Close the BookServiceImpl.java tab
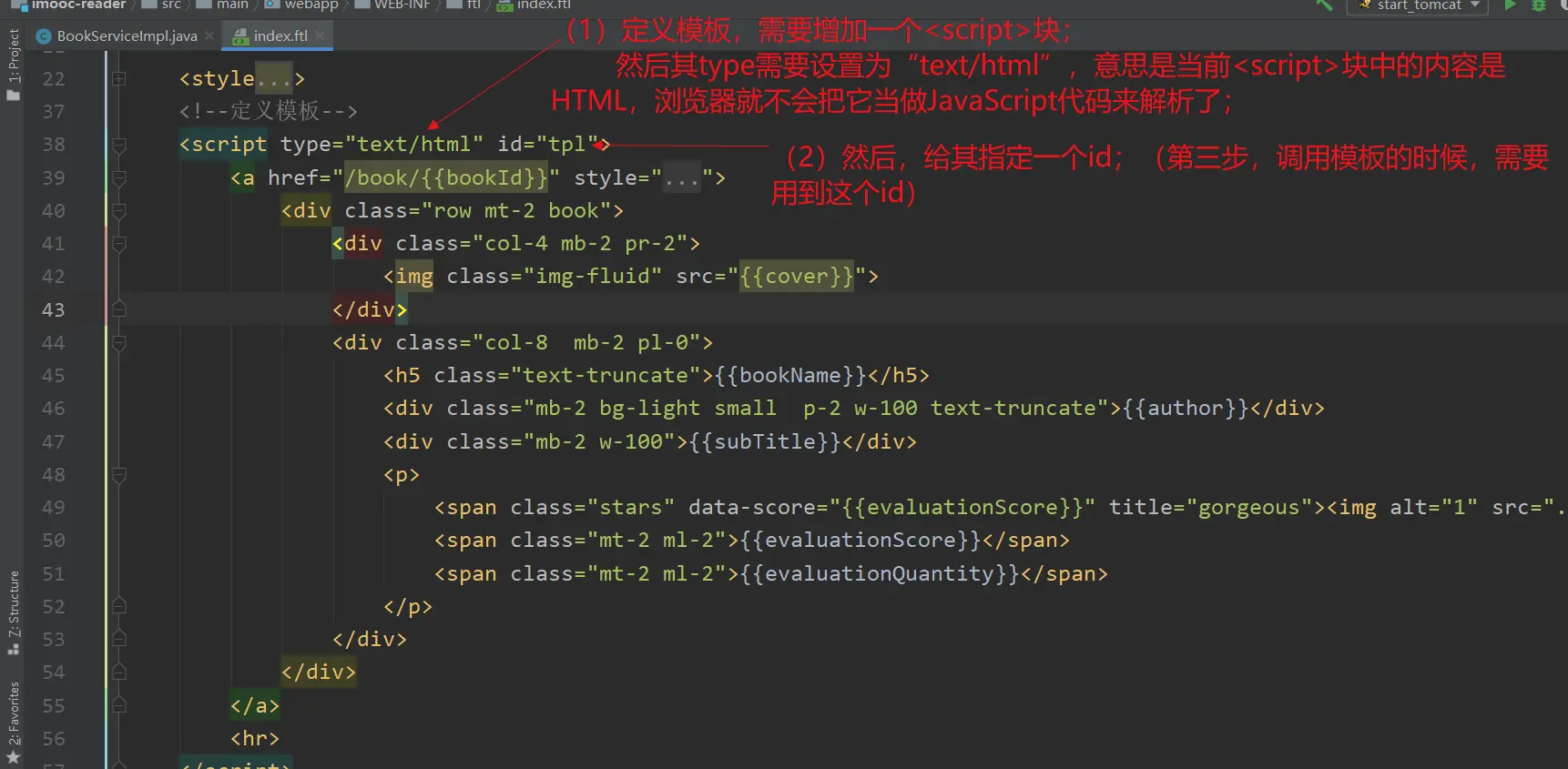This screenshot has height=769, width=1568. click(x=209, y=35)
